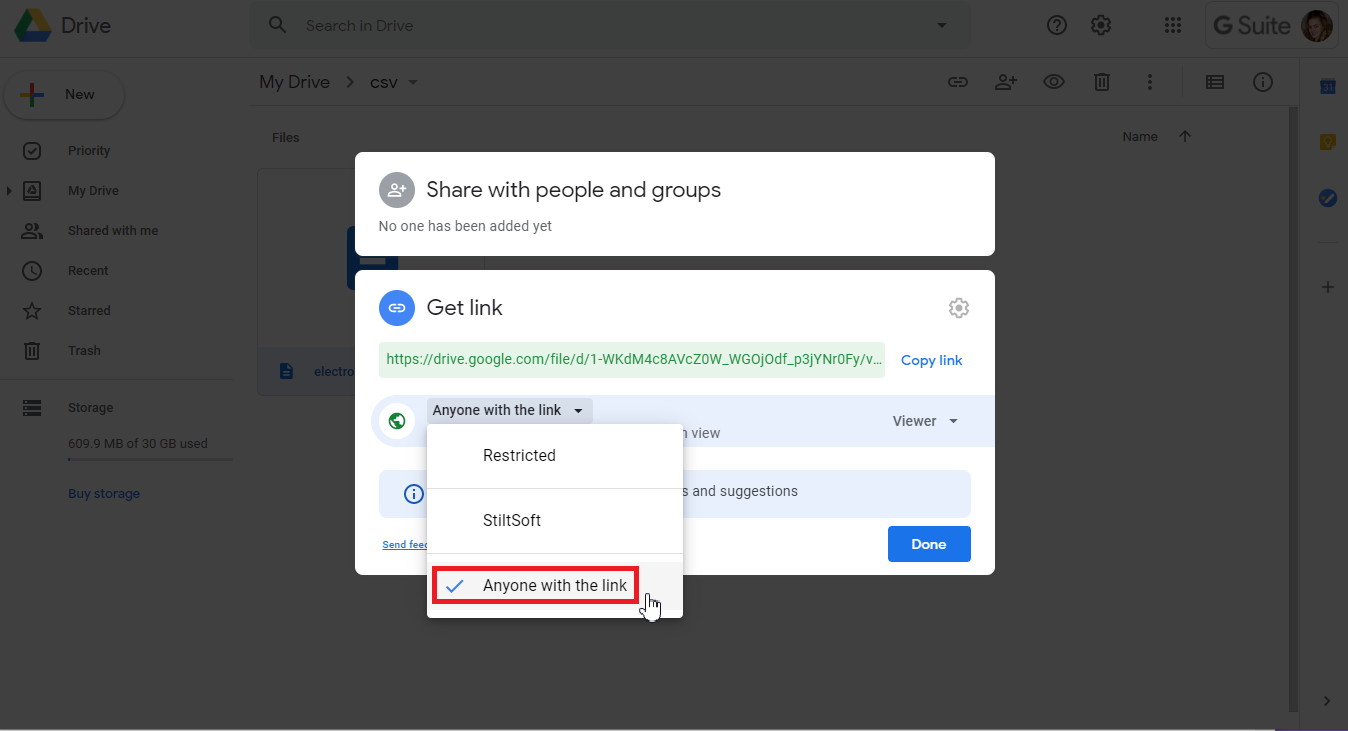Click the trash bin icon in toolbar
Screen dimensions: 1348x731
point(1101,82)
